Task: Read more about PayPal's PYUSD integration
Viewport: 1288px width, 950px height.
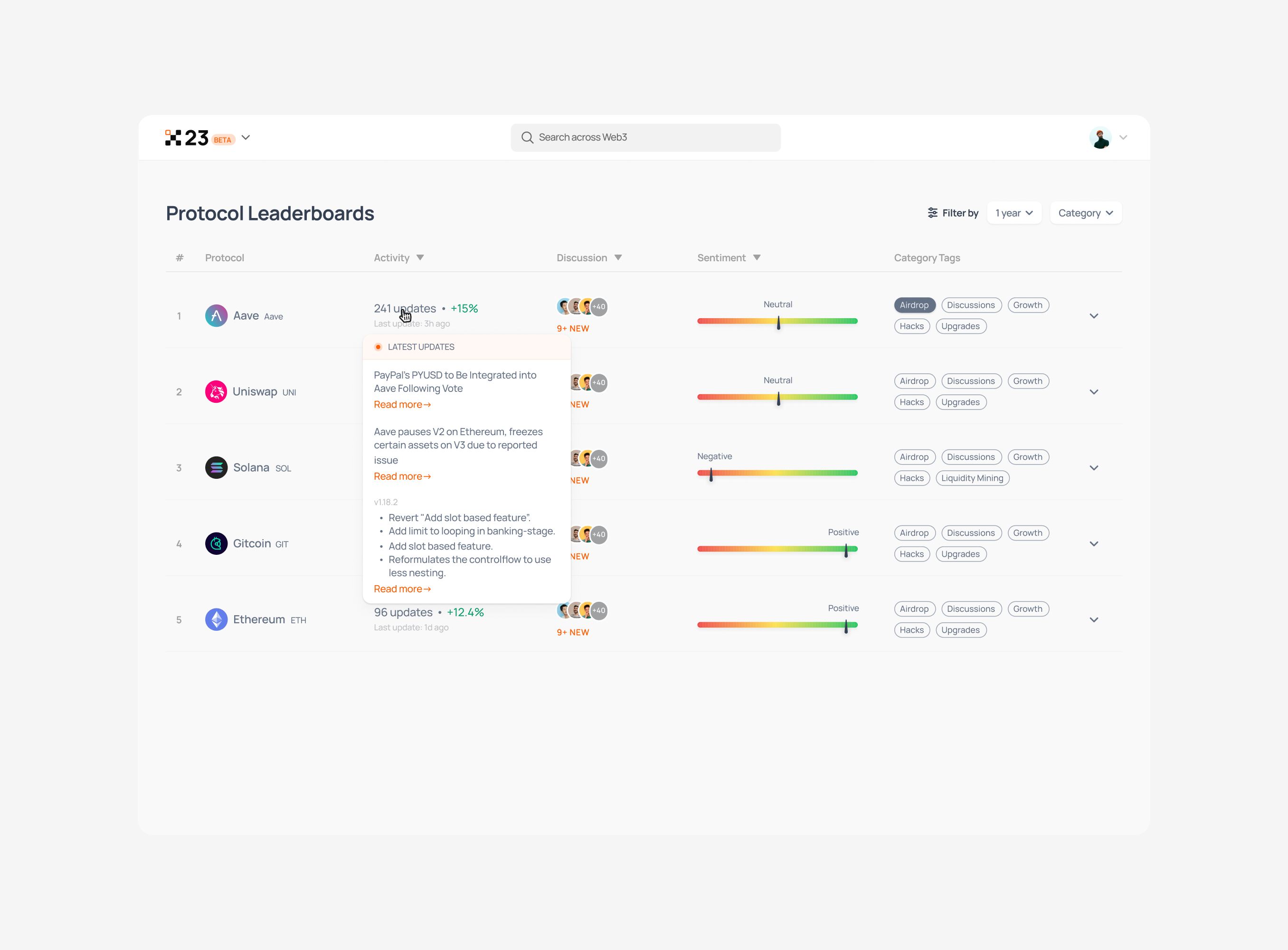Action: point(402,405)
